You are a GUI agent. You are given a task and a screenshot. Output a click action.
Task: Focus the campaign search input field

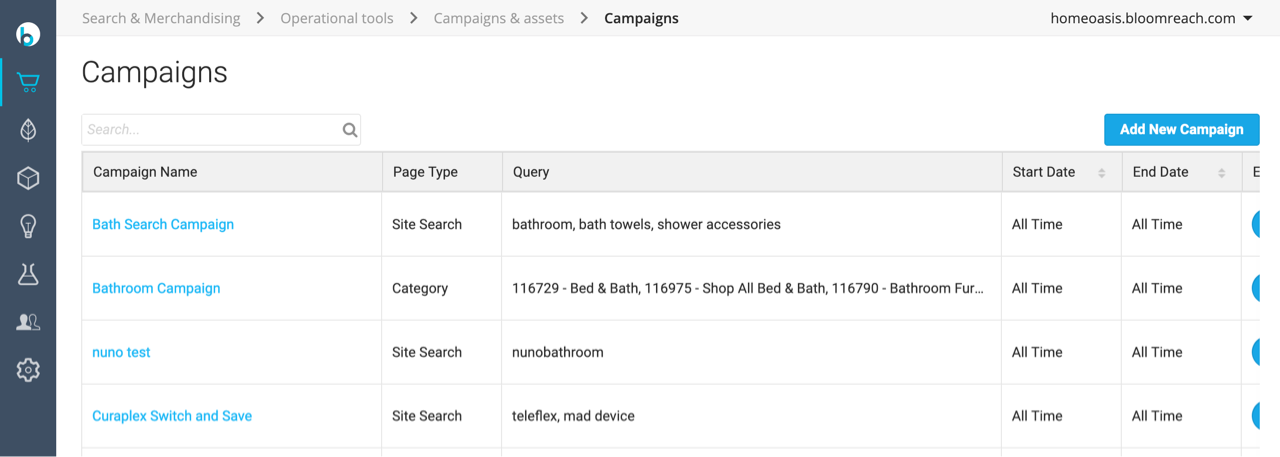[211, 130]
